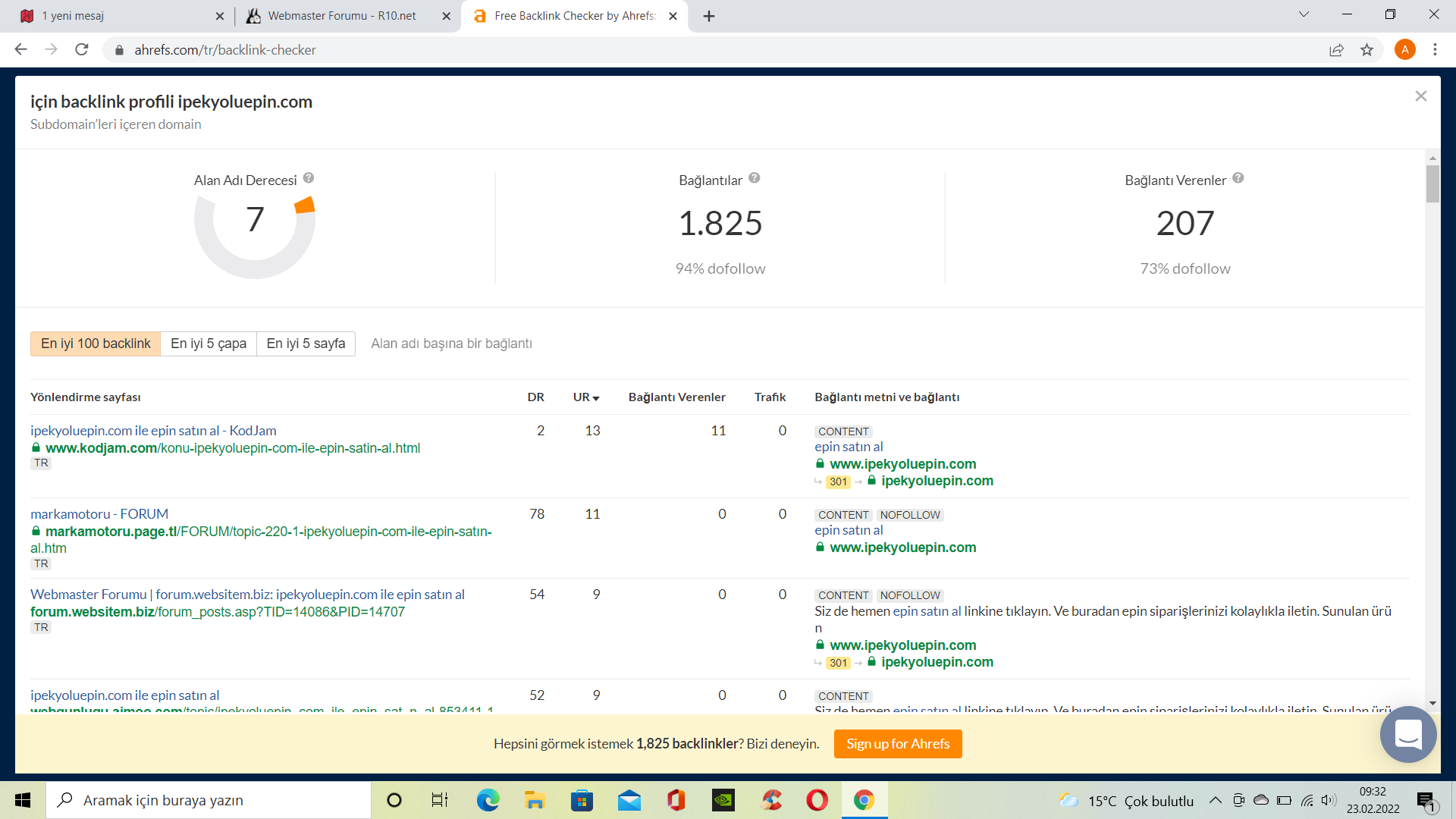Viewport: 1456px width, 819px height.
Task: Open the notification center icon
Action: (1426, 801)
